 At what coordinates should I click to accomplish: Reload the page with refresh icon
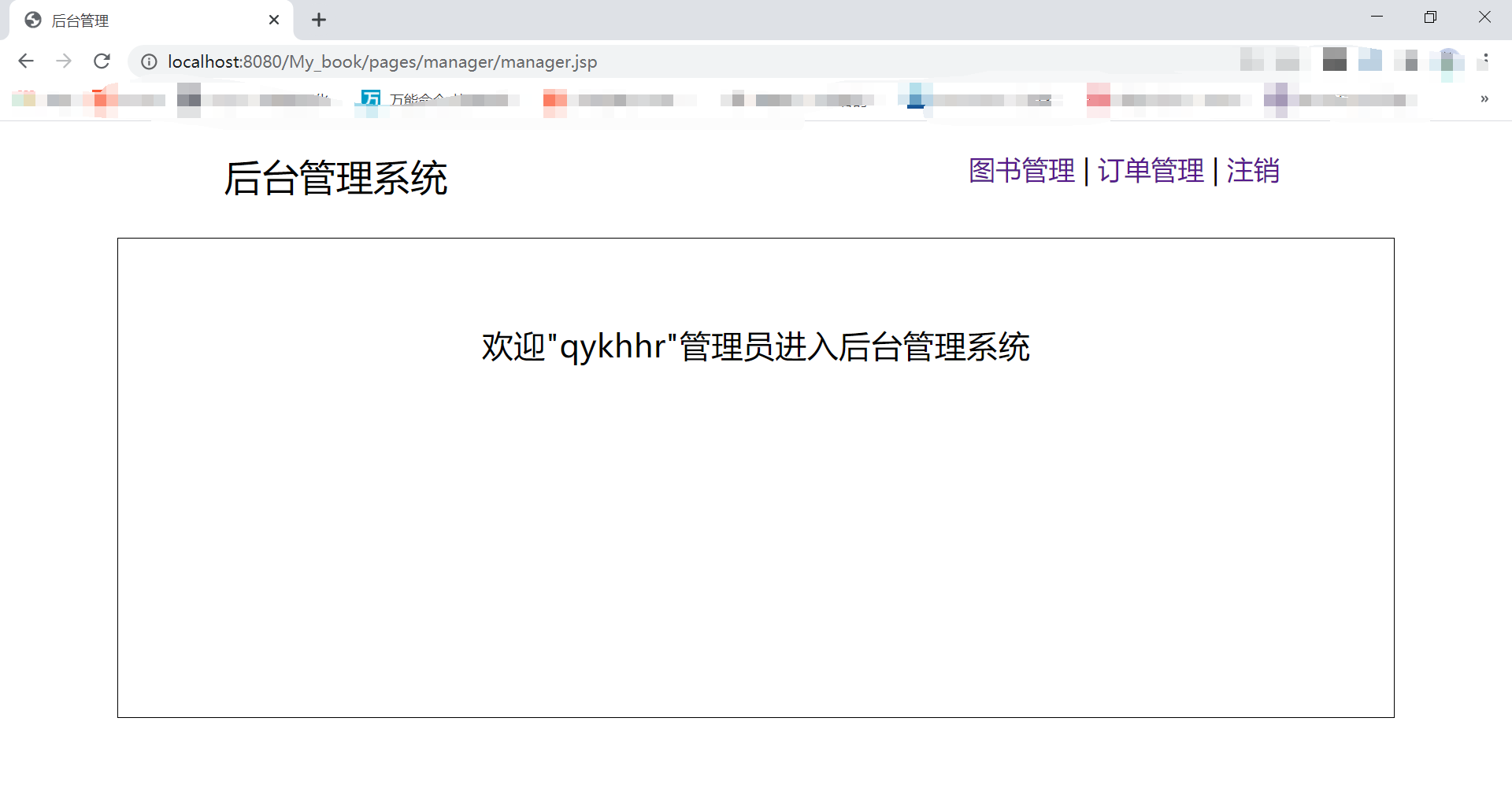102,61
